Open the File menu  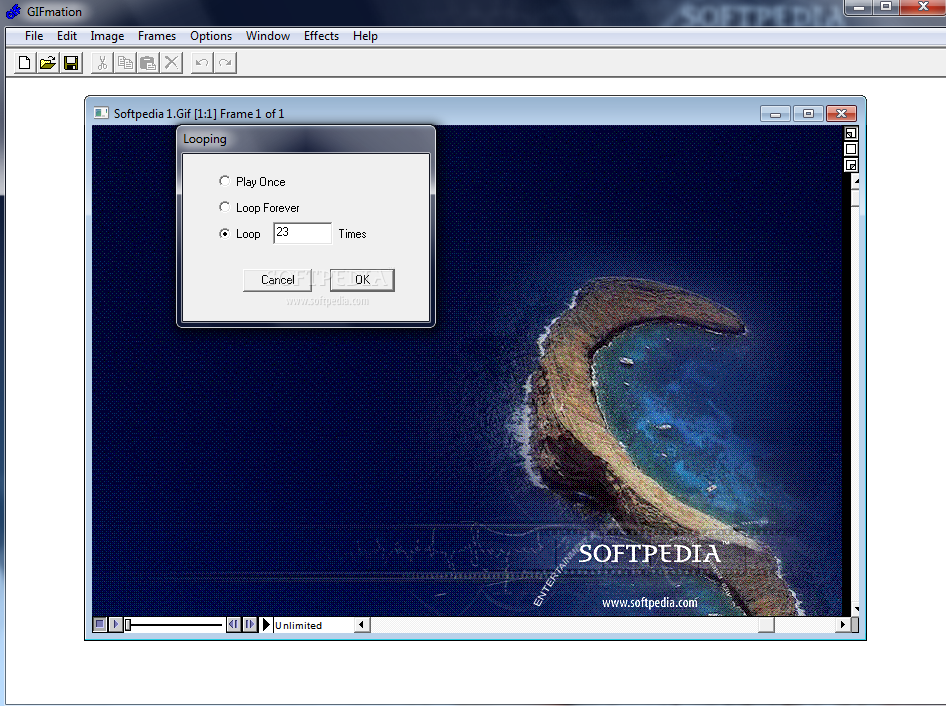pyautogui.click(x=34, y=36)
